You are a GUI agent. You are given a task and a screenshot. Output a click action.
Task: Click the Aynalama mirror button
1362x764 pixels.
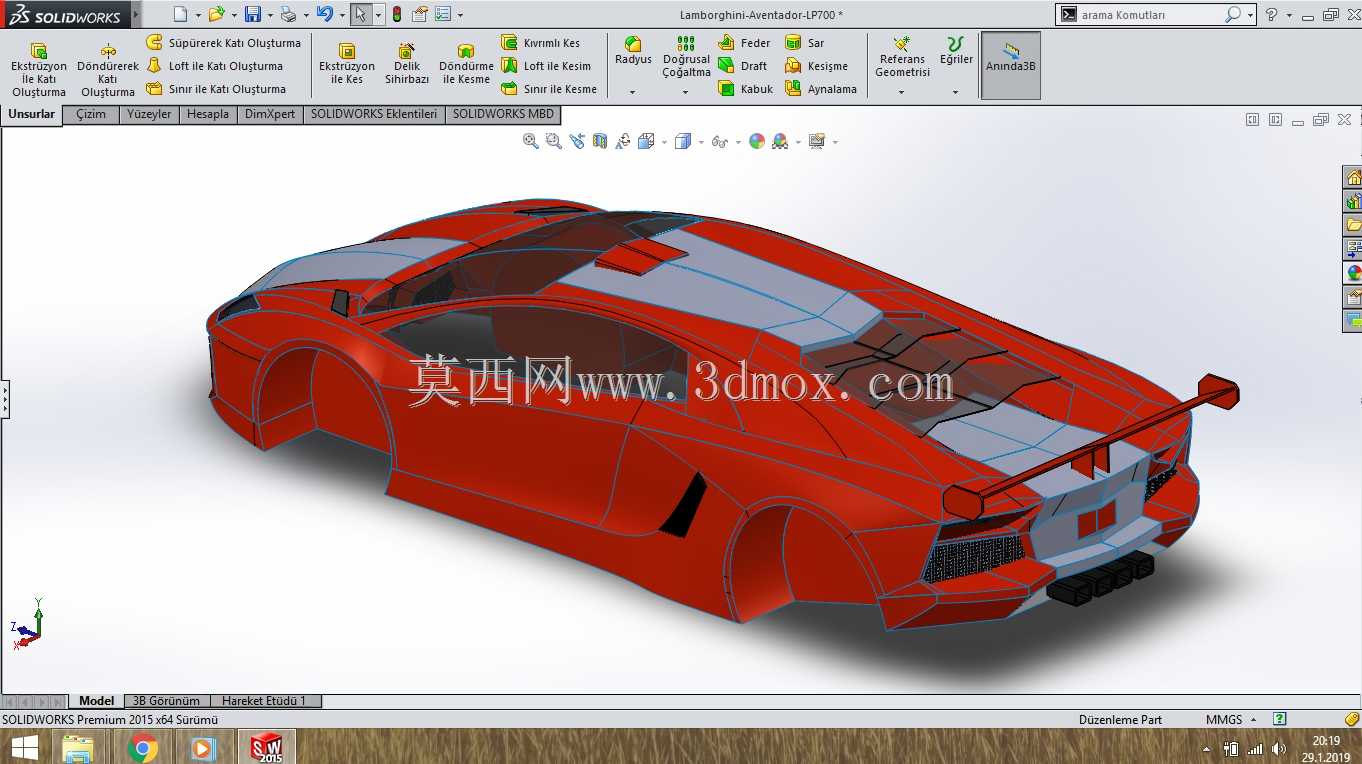[821, 89]
